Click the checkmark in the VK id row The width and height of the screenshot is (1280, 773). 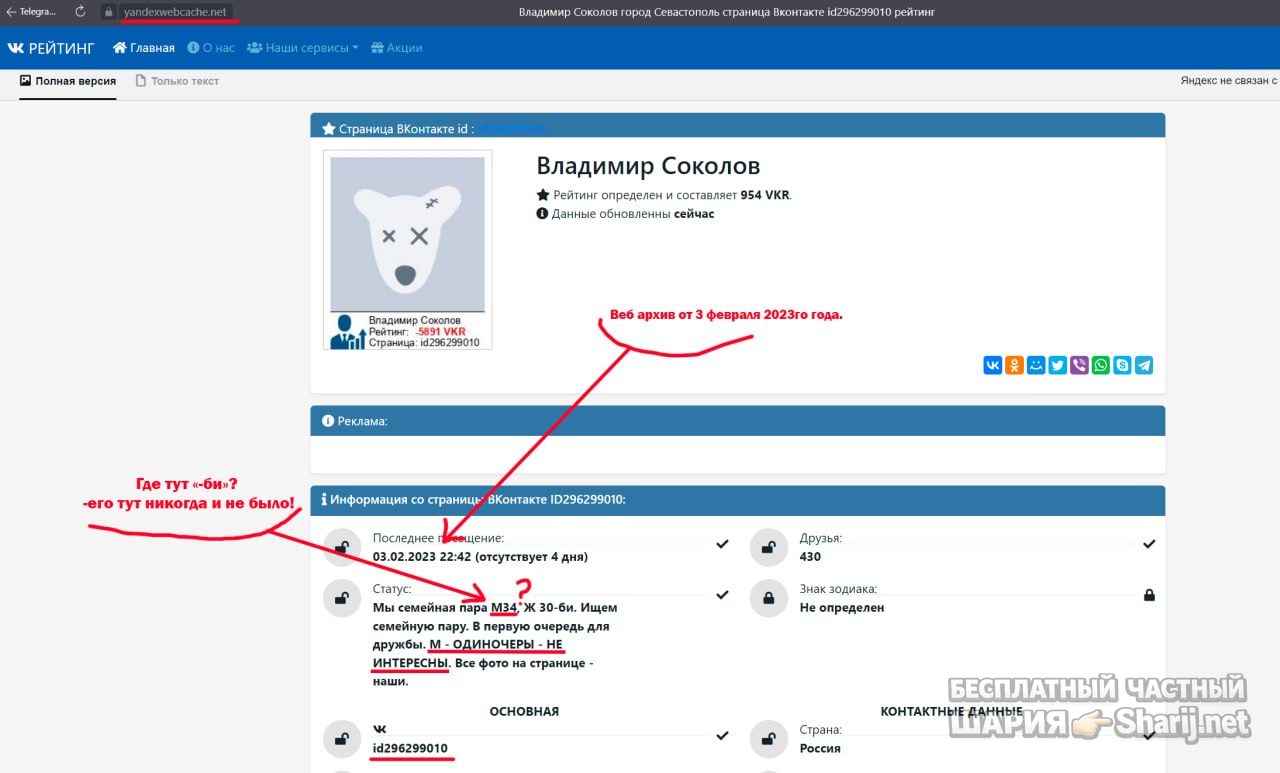pos(722,736)
